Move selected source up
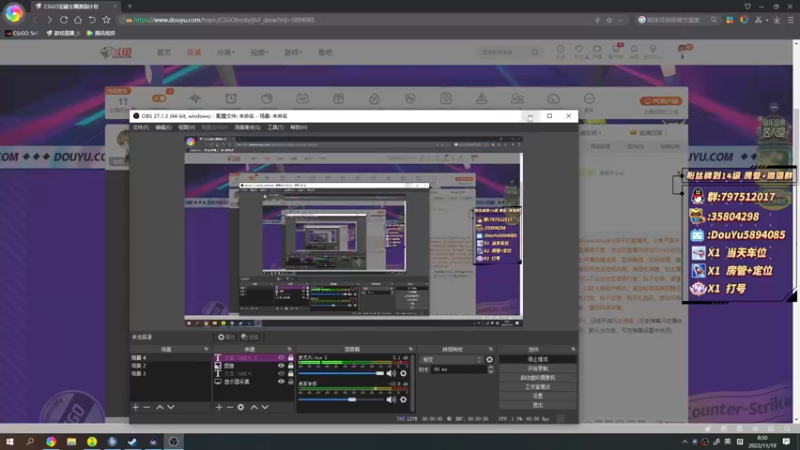 point(254,407)
